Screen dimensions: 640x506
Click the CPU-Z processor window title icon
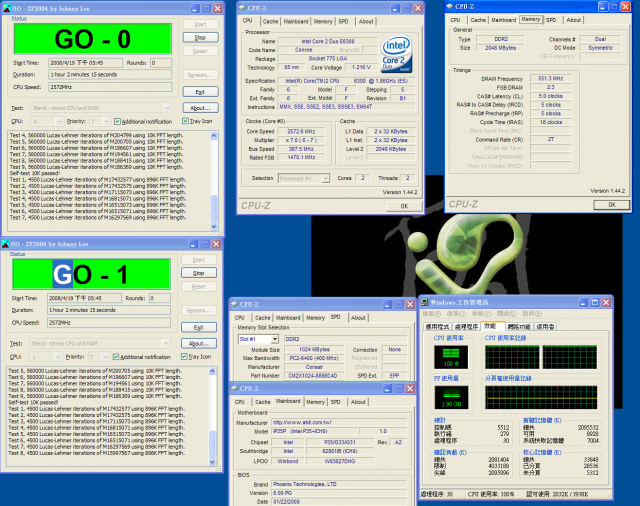pos(242,8)
